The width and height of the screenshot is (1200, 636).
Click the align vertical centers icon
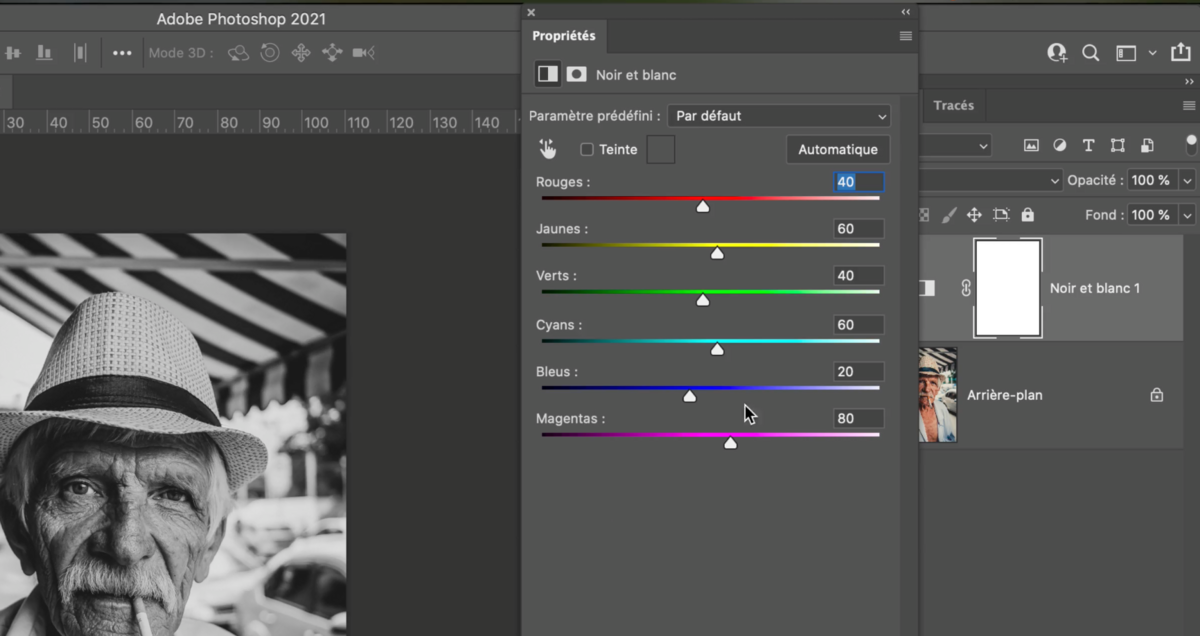tap(12, 52)
